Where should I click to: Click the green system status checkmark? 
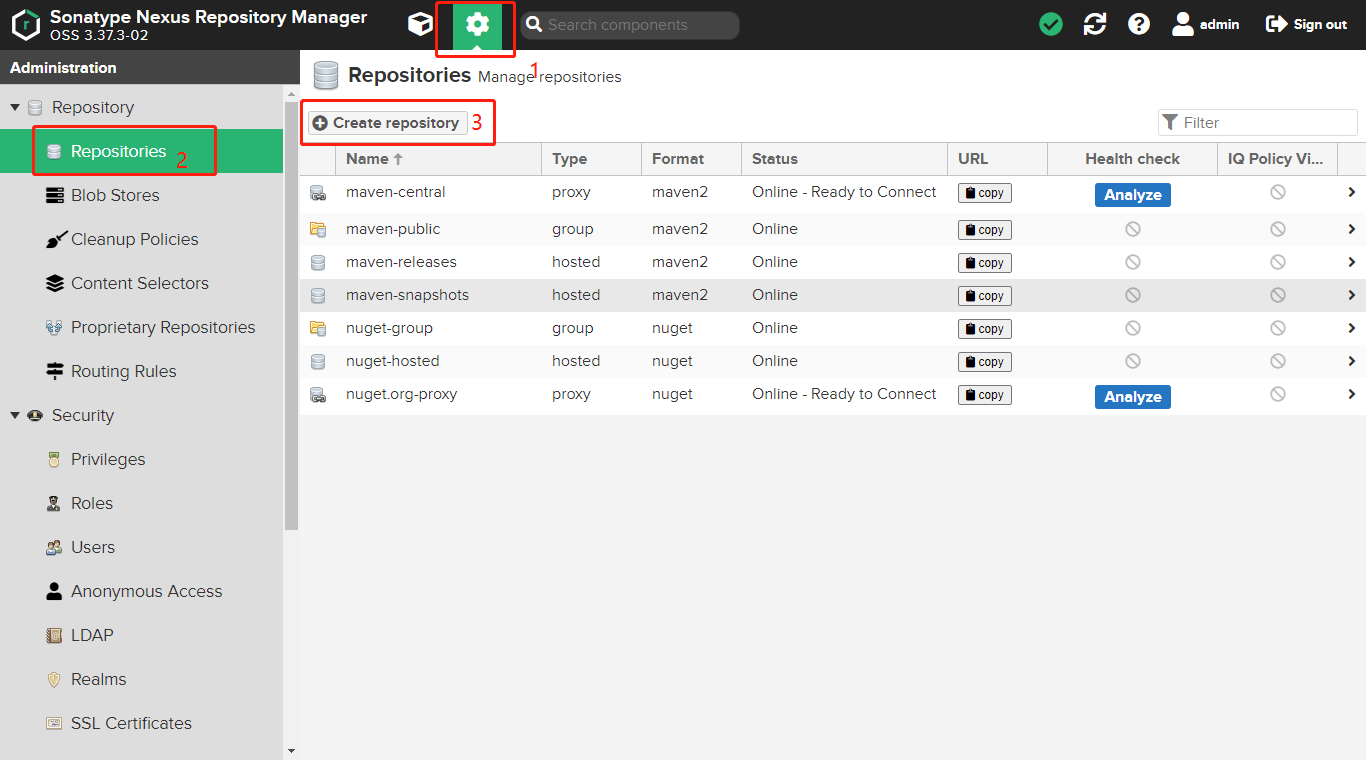1051,24
